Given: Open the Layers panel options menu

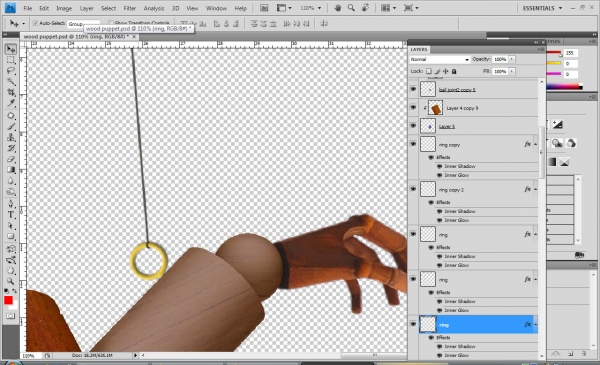Looking at the screenshot, I should pos(541,49).
